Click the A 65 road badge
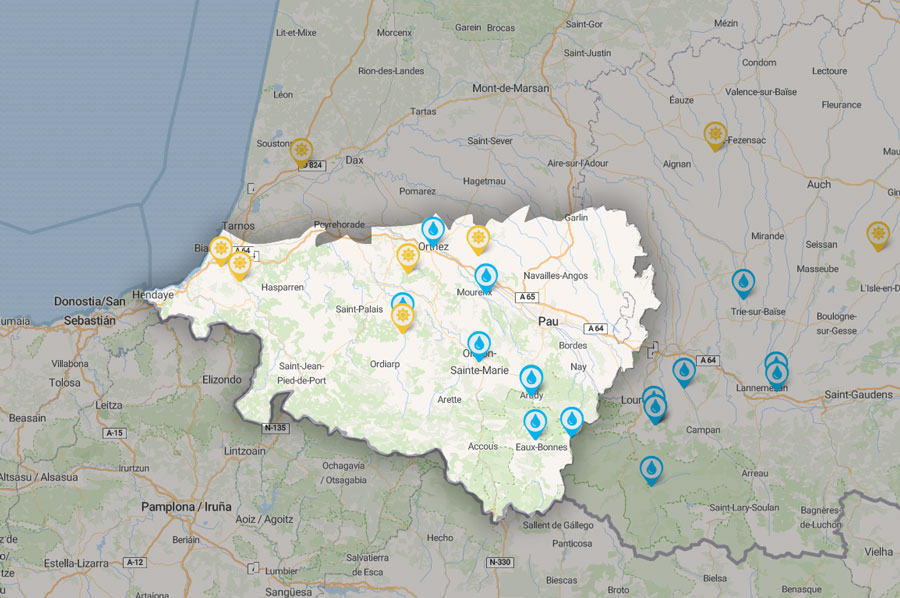 click(x=529, y=297)
